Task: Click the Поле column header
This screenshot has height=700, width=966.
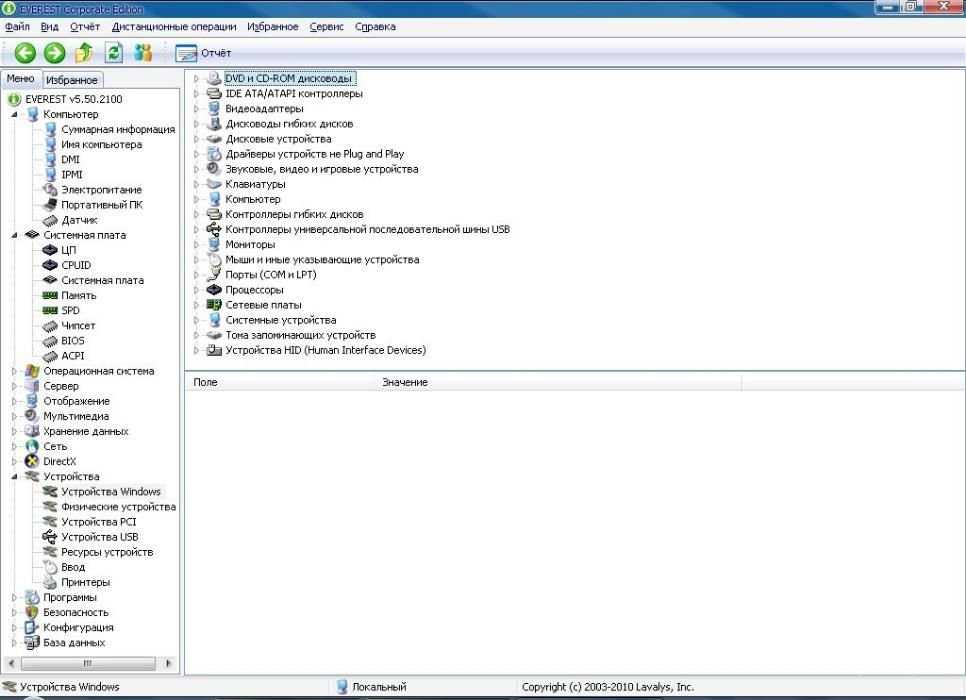Action: coord(280,382)
